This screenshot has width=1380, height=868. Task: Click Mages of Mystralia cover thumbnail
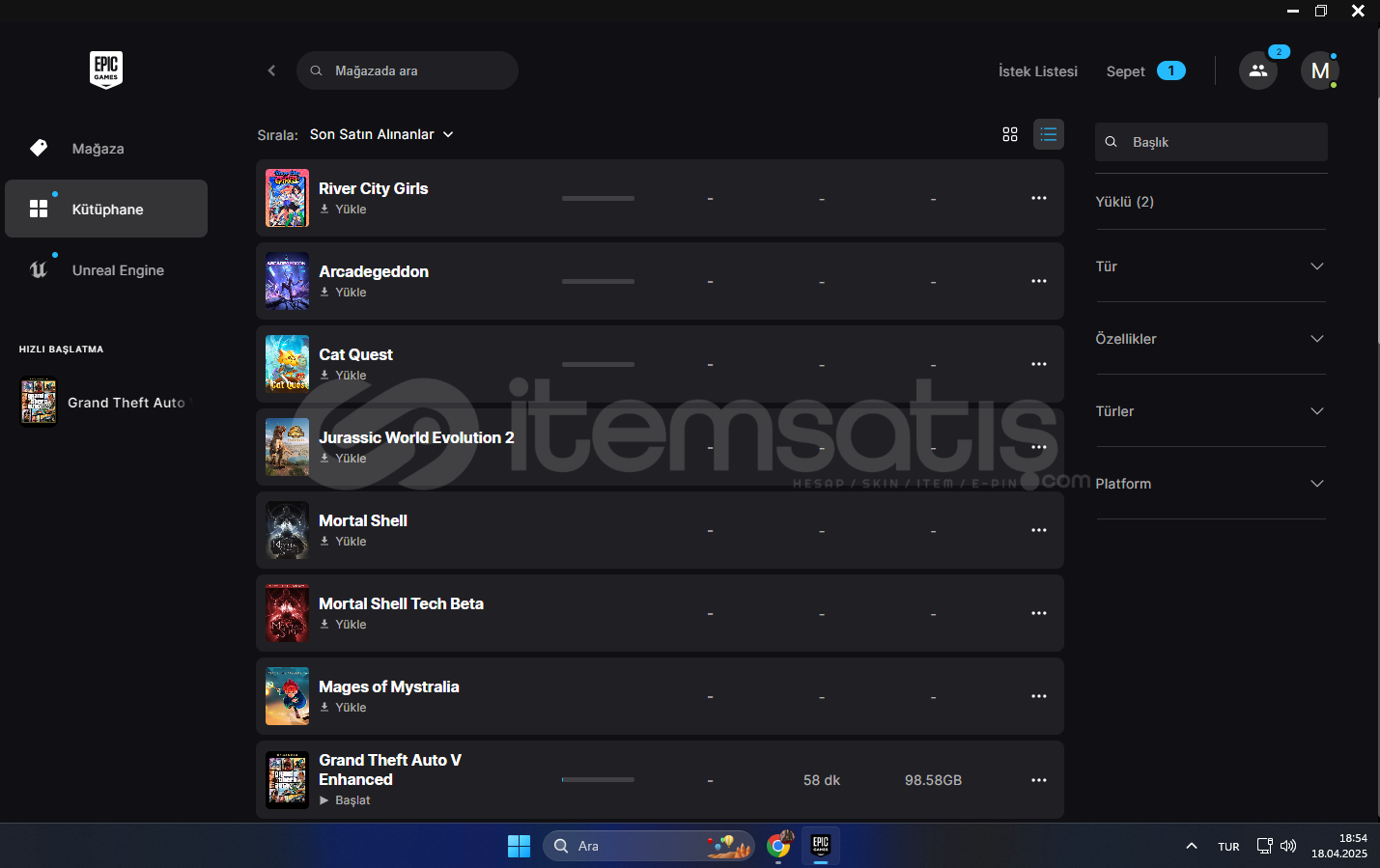pos(287,696)
